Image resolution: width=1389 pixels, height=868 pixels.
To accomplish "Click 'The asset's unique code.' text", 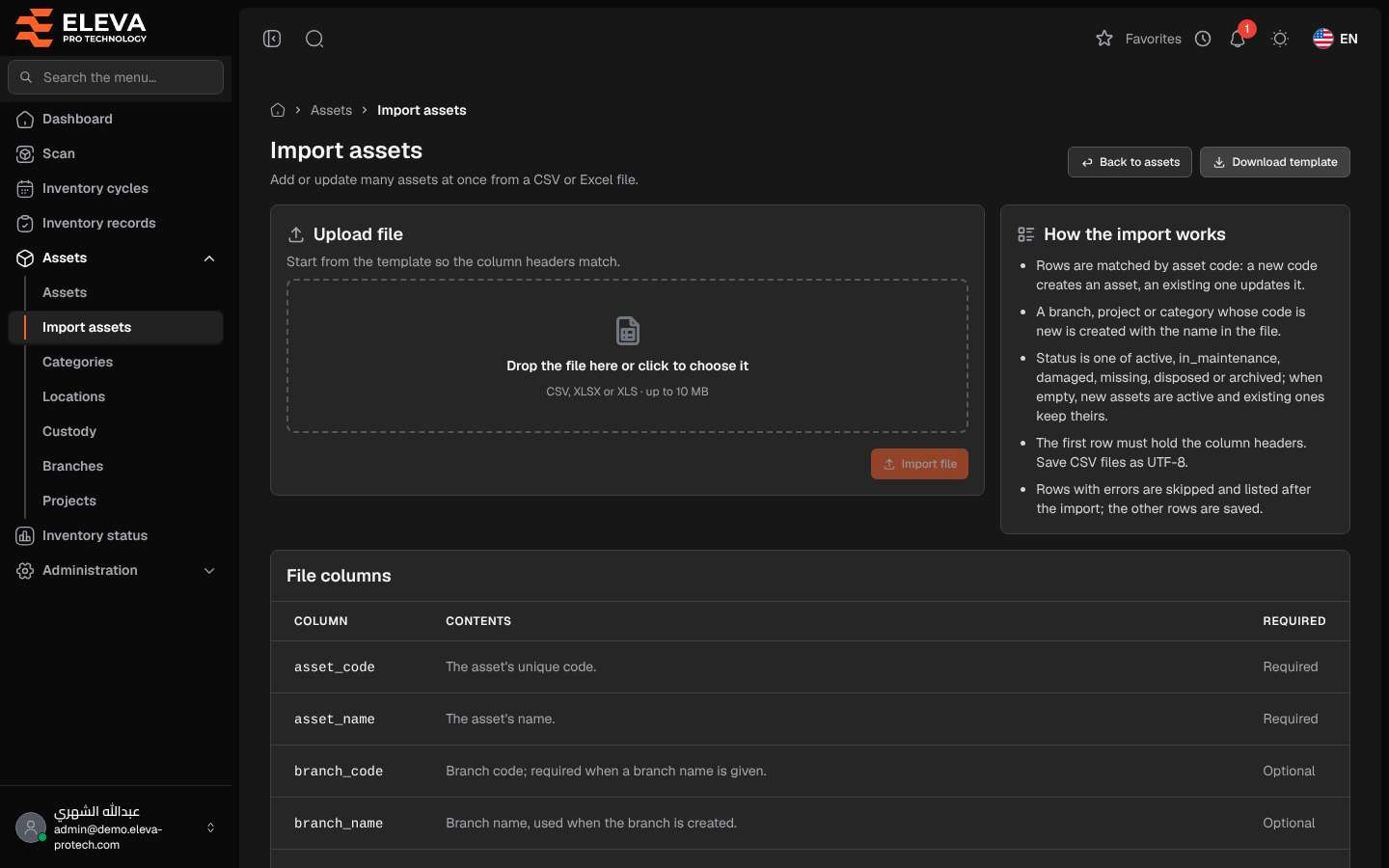I will pyautogui.click(x=521, y=666).
